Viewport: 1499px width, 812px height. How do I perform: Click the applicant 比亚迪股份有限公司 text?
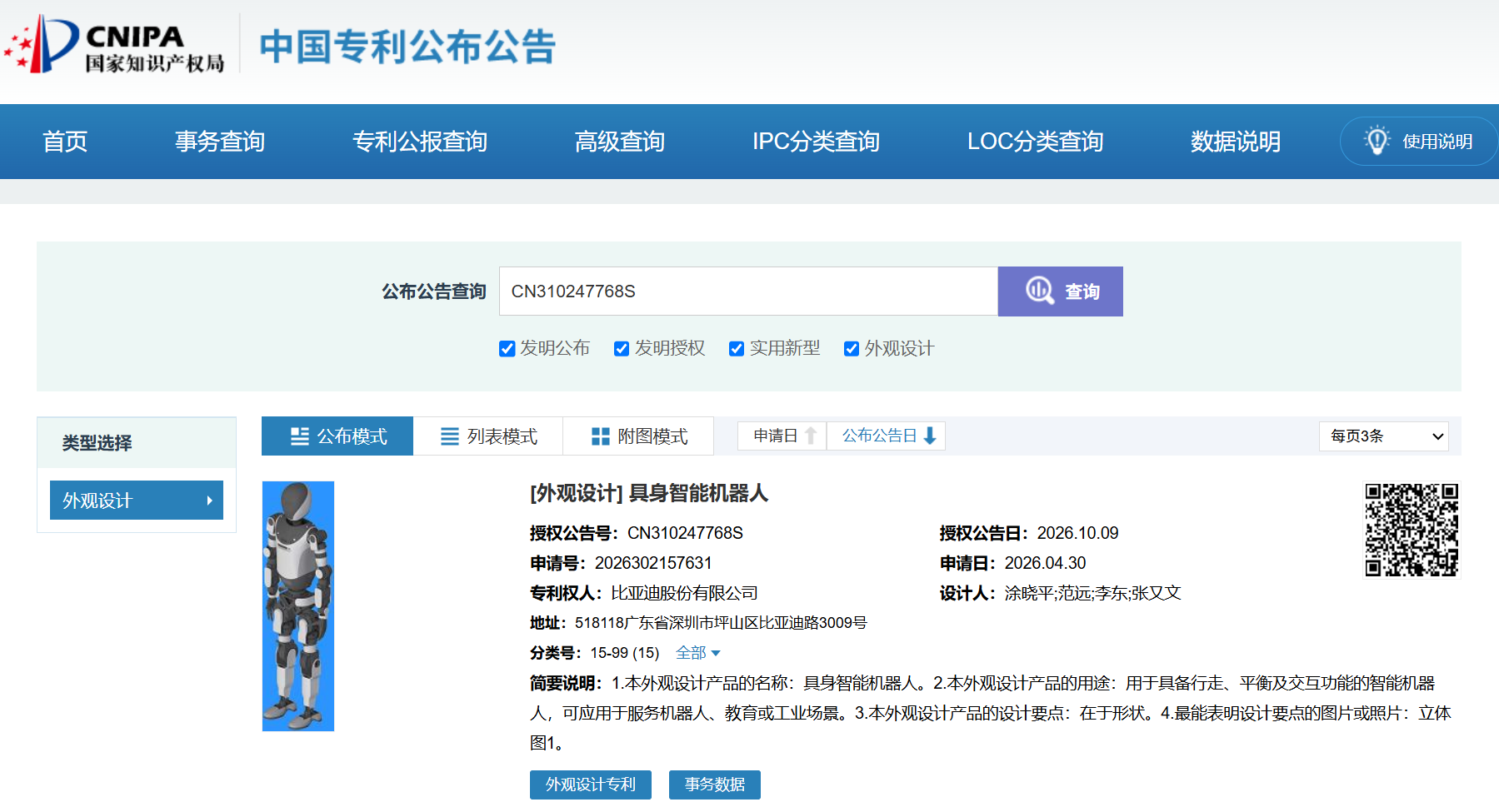click(684, 593)
